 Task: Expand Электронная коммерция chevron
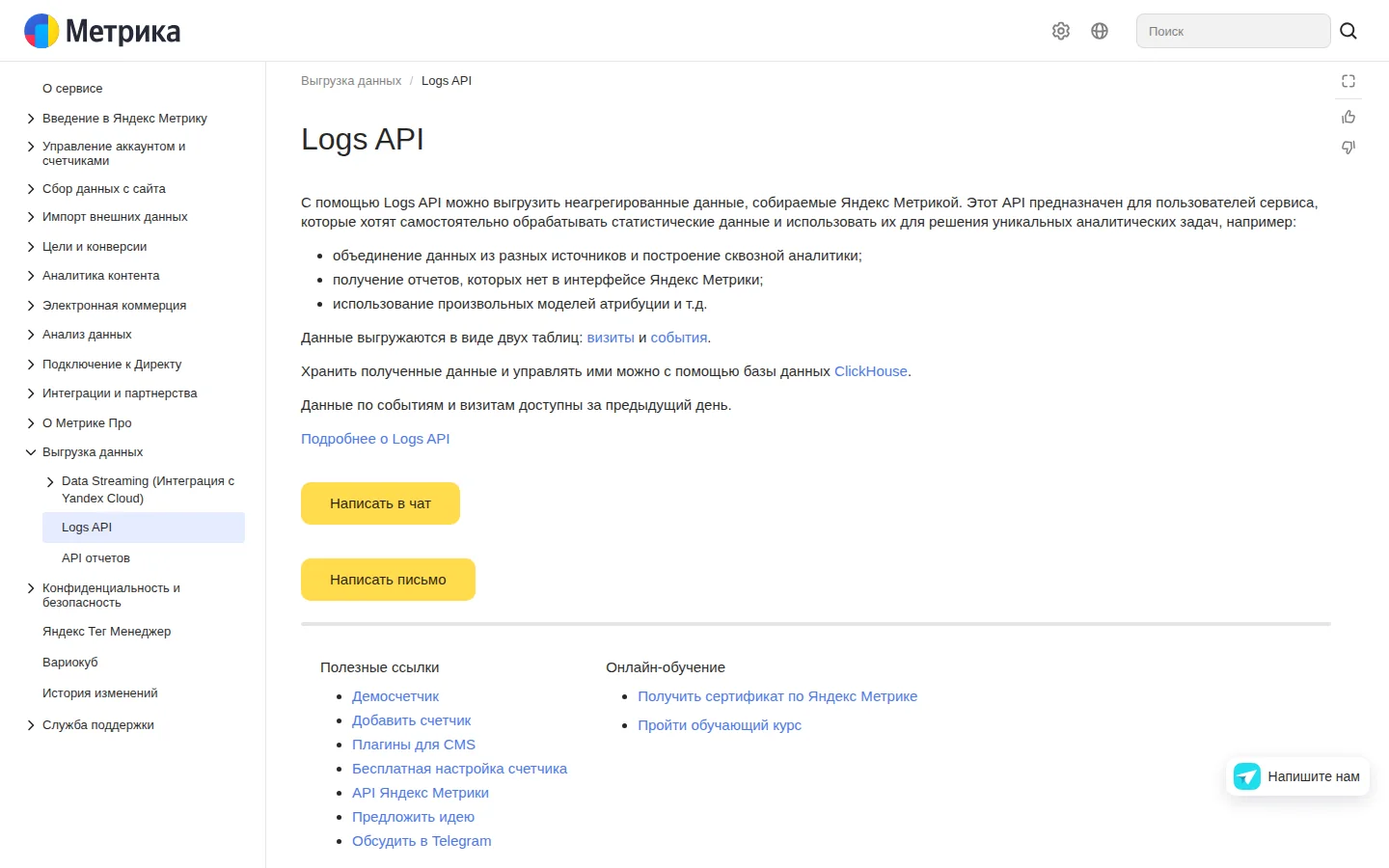pos(31,306)
